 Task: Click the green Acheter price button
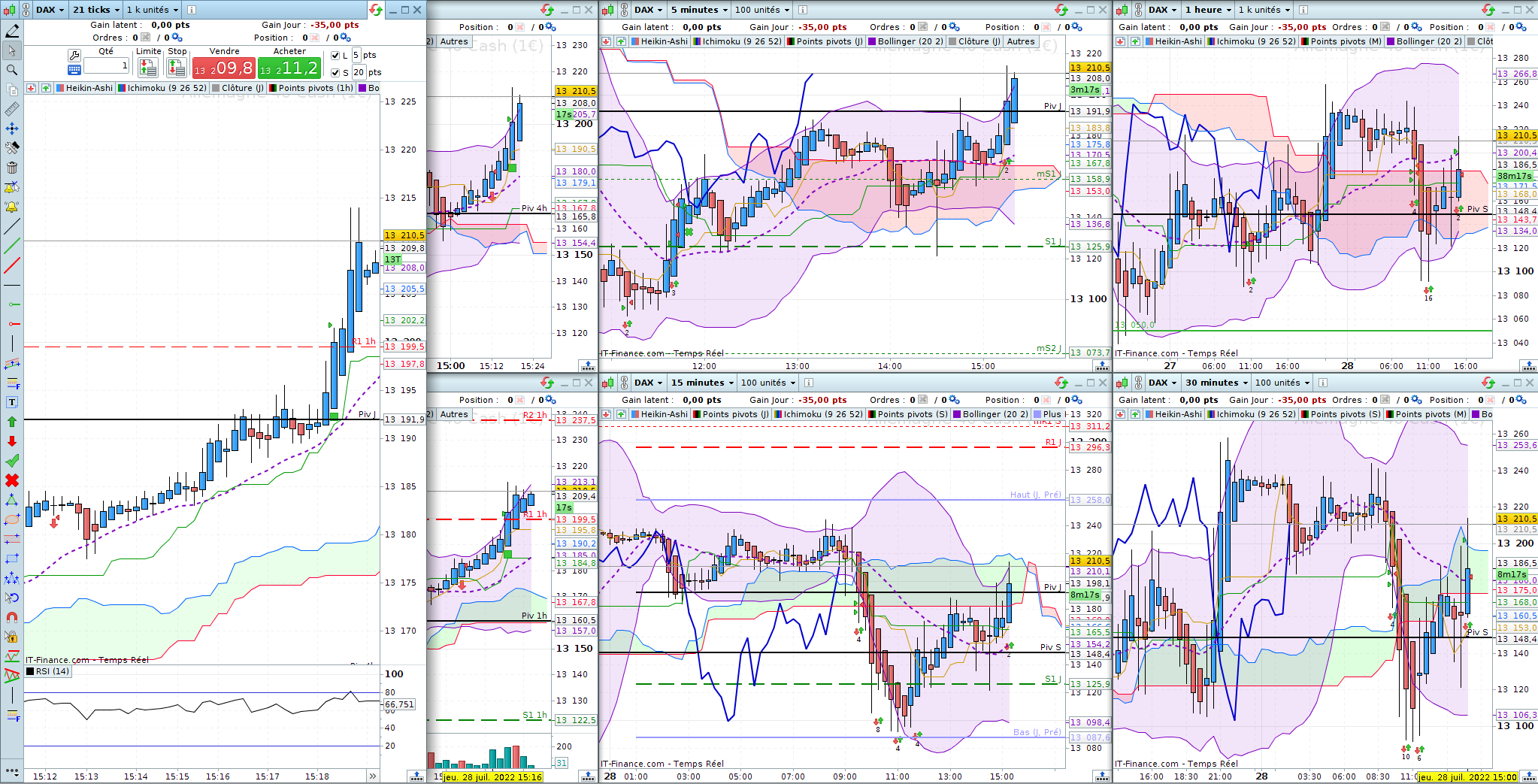click(289, 68)
